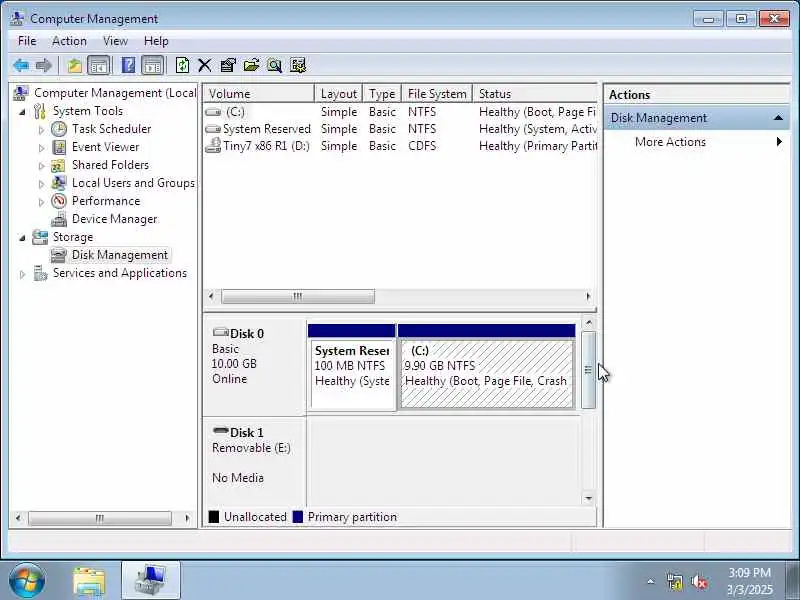Viewport: 800px width, 600px height.
Task: Open the Help menu
Action: 156,41
